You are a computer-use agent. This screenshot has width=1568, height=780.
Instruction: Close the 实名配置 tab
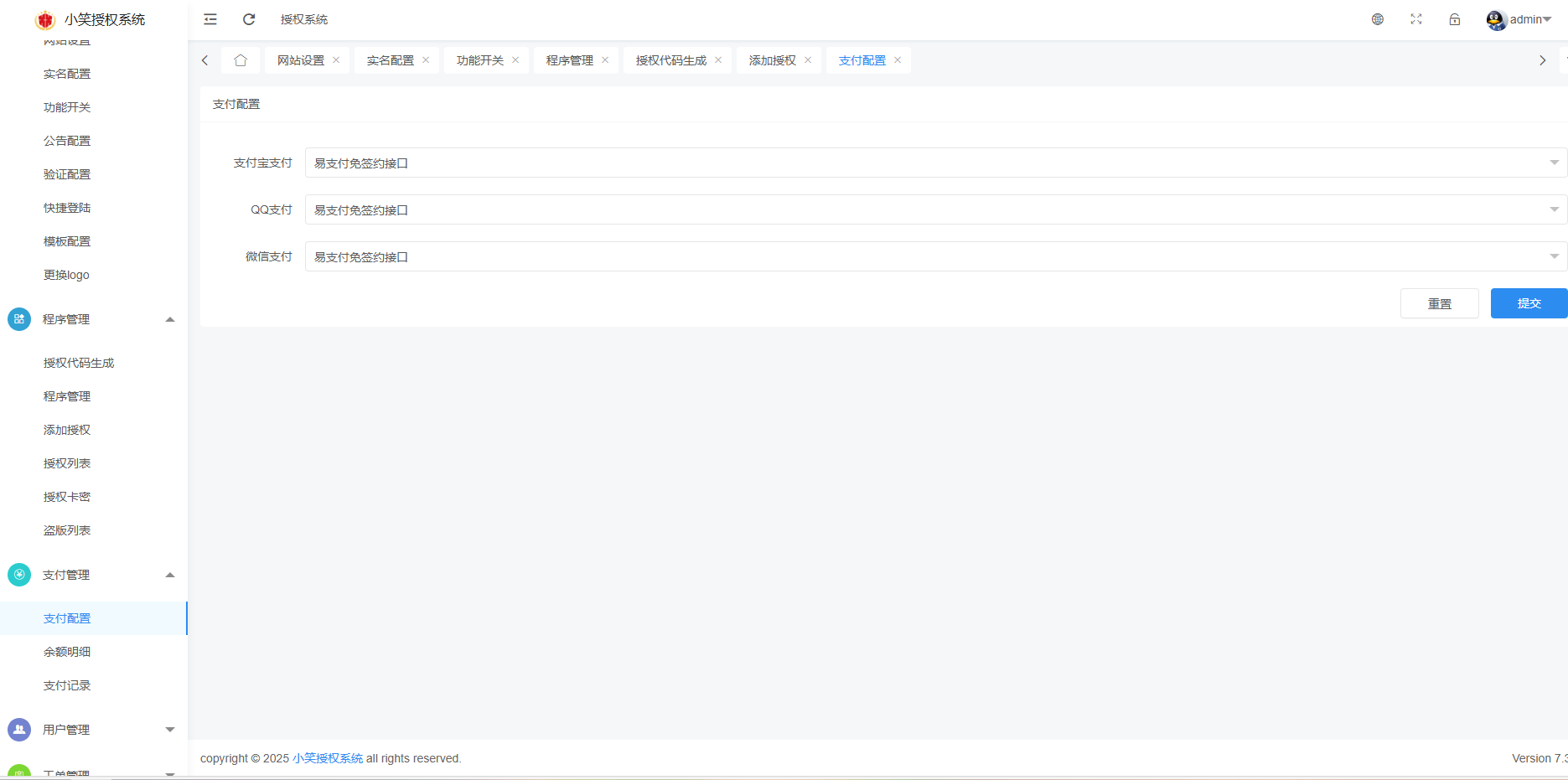(x=426, y=59)
